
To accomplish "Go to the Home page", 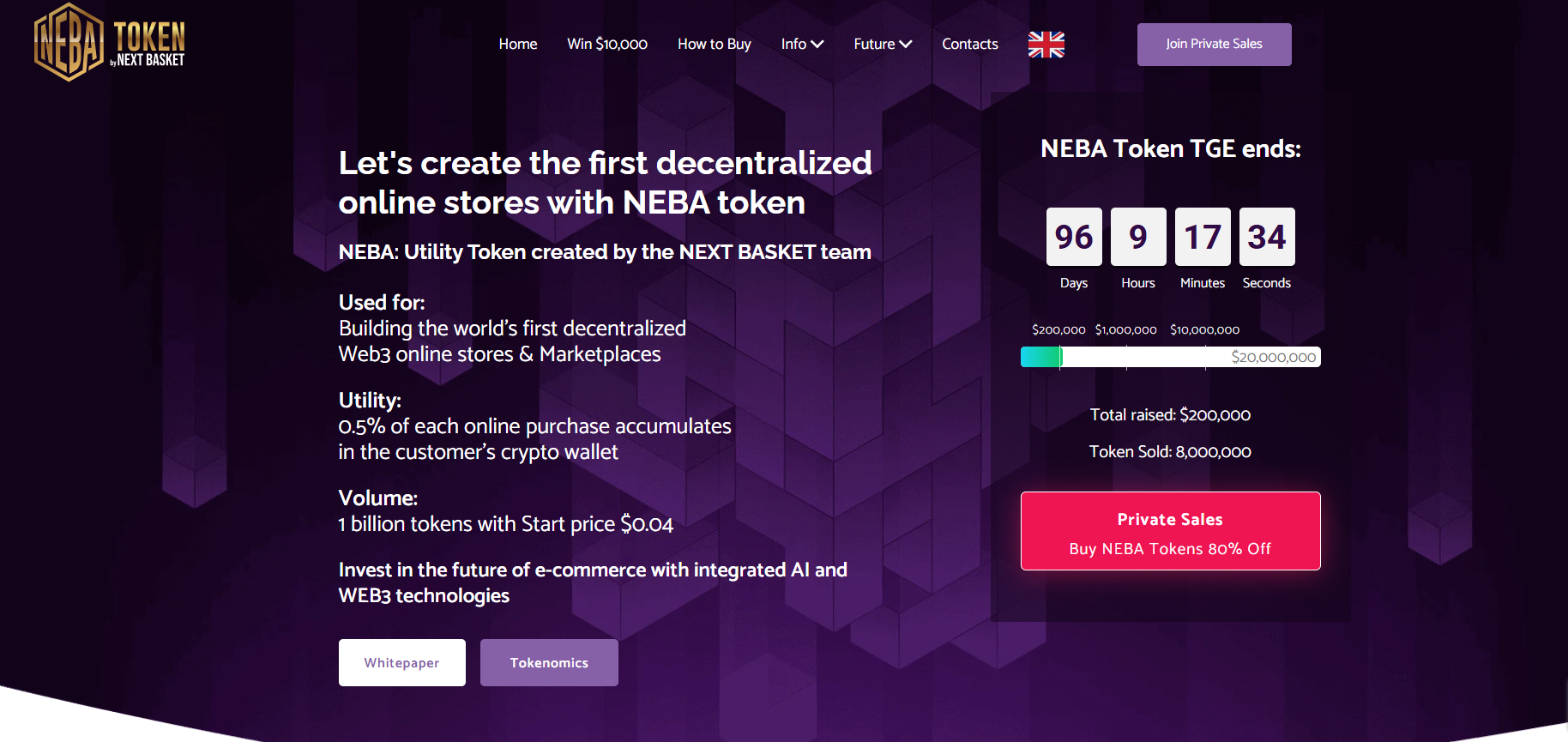I will (x=518, y=44).
